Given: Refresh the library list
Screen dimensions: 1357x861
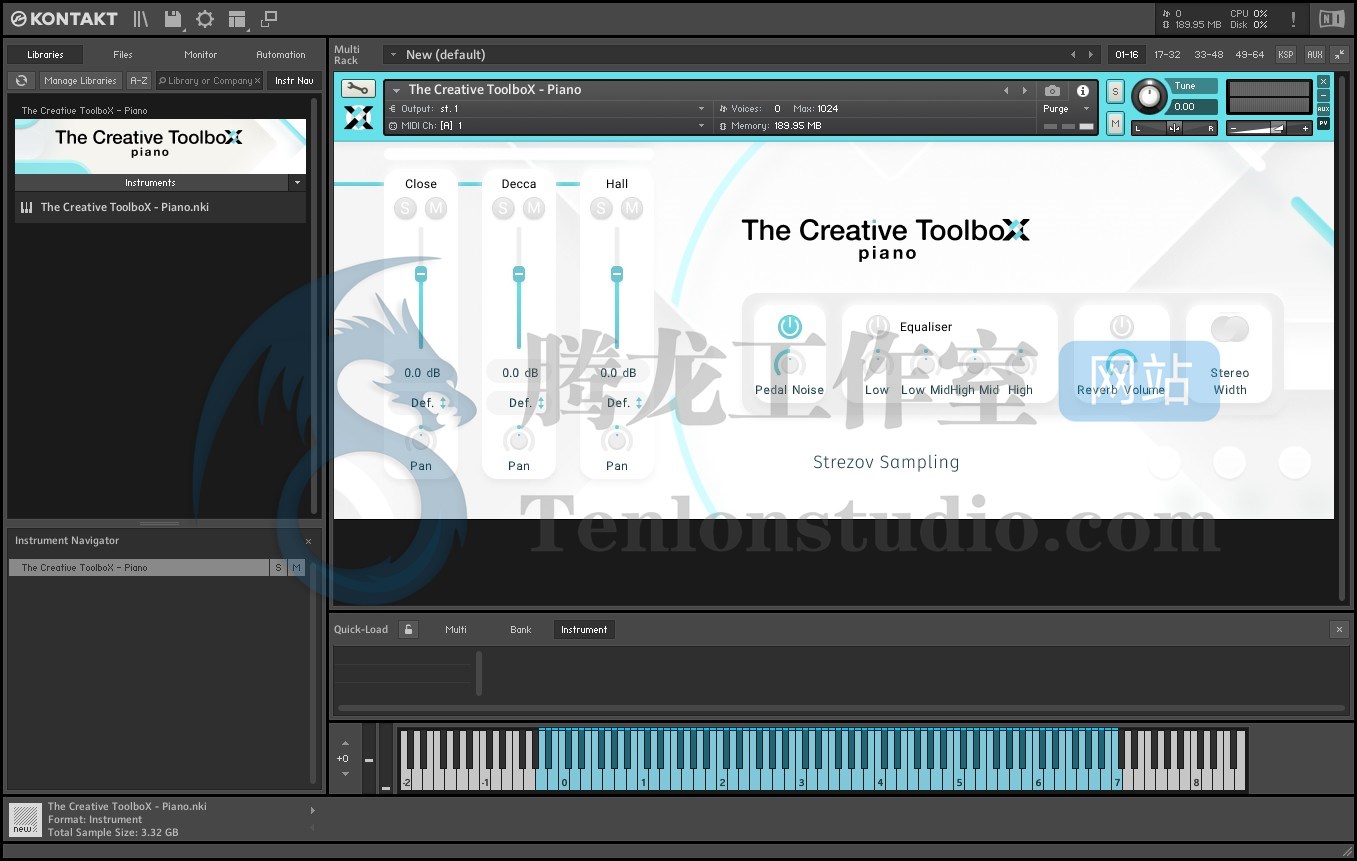Looking at the screenshot, I should point(21,80).
